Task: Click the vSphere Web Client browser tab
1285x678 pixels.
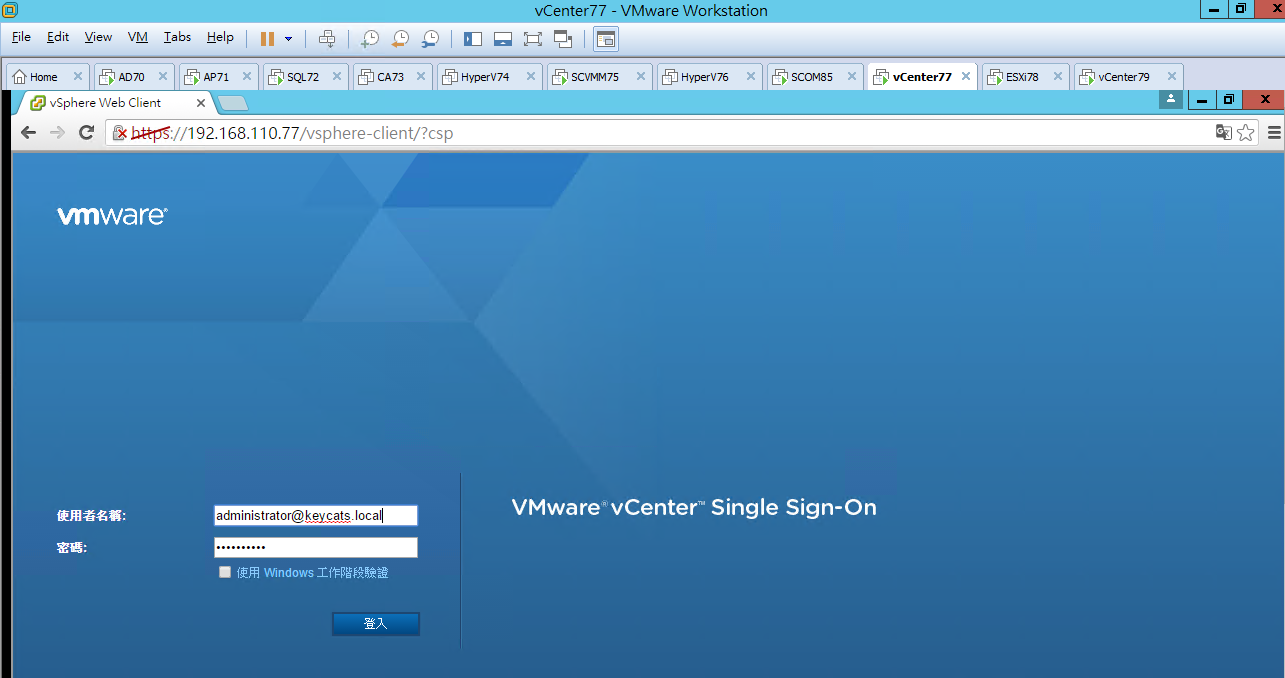Action: tap(115, 103)
